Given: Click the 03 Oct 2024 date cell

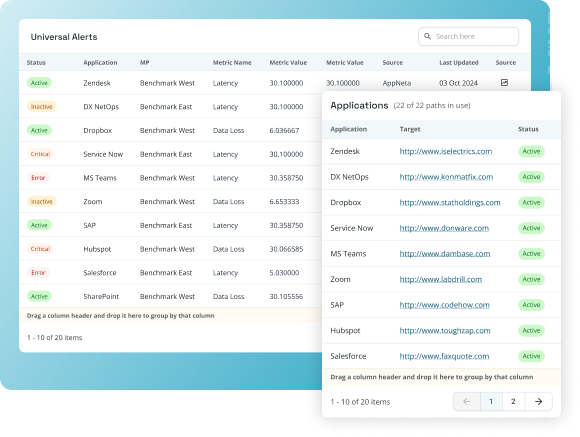Looking at the screenshot, I should point(458,83).
